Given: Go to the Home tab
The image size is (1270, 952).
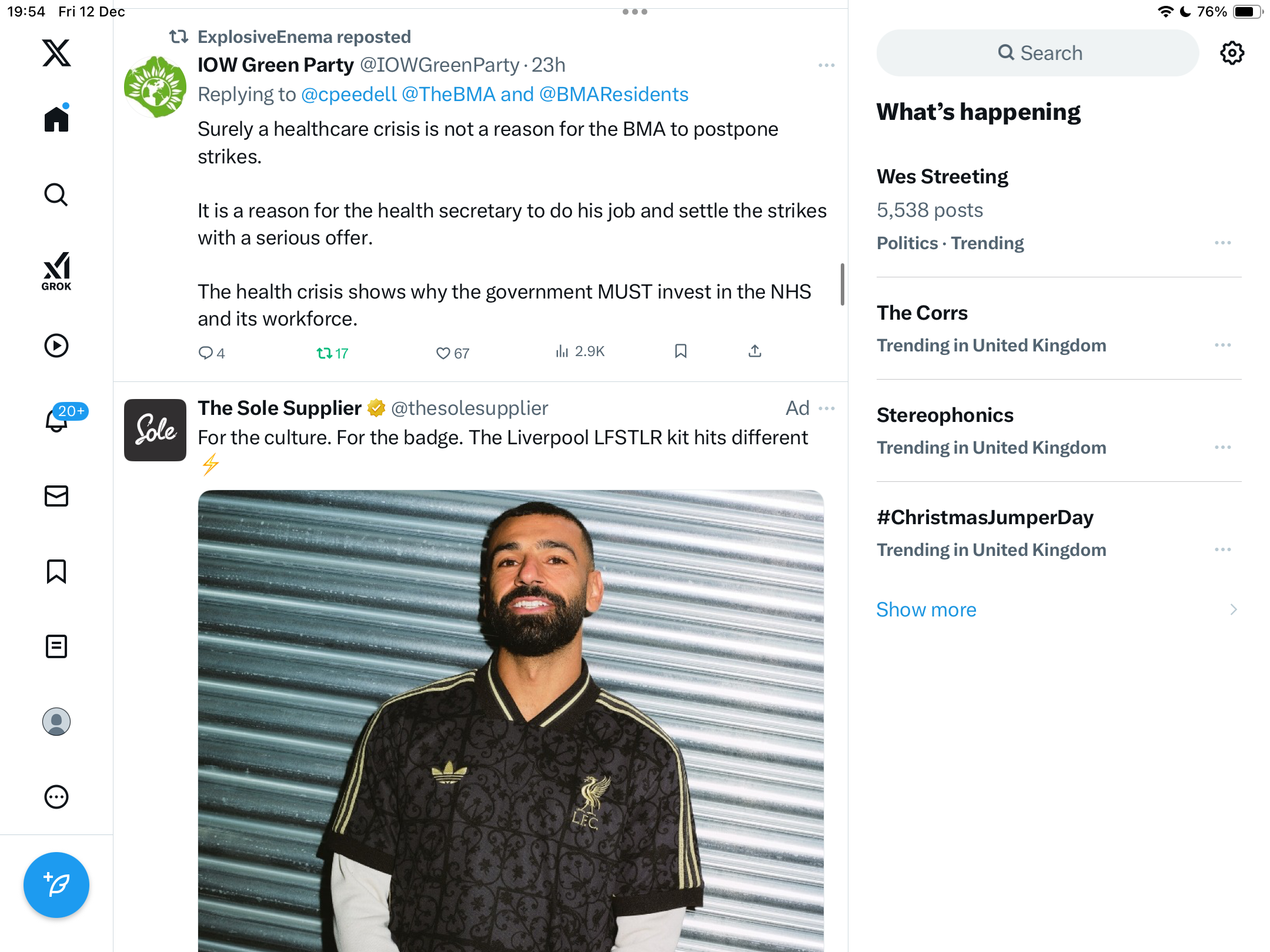Looking at the screenshot, I should pyautogui.click(x=56, y=119).
